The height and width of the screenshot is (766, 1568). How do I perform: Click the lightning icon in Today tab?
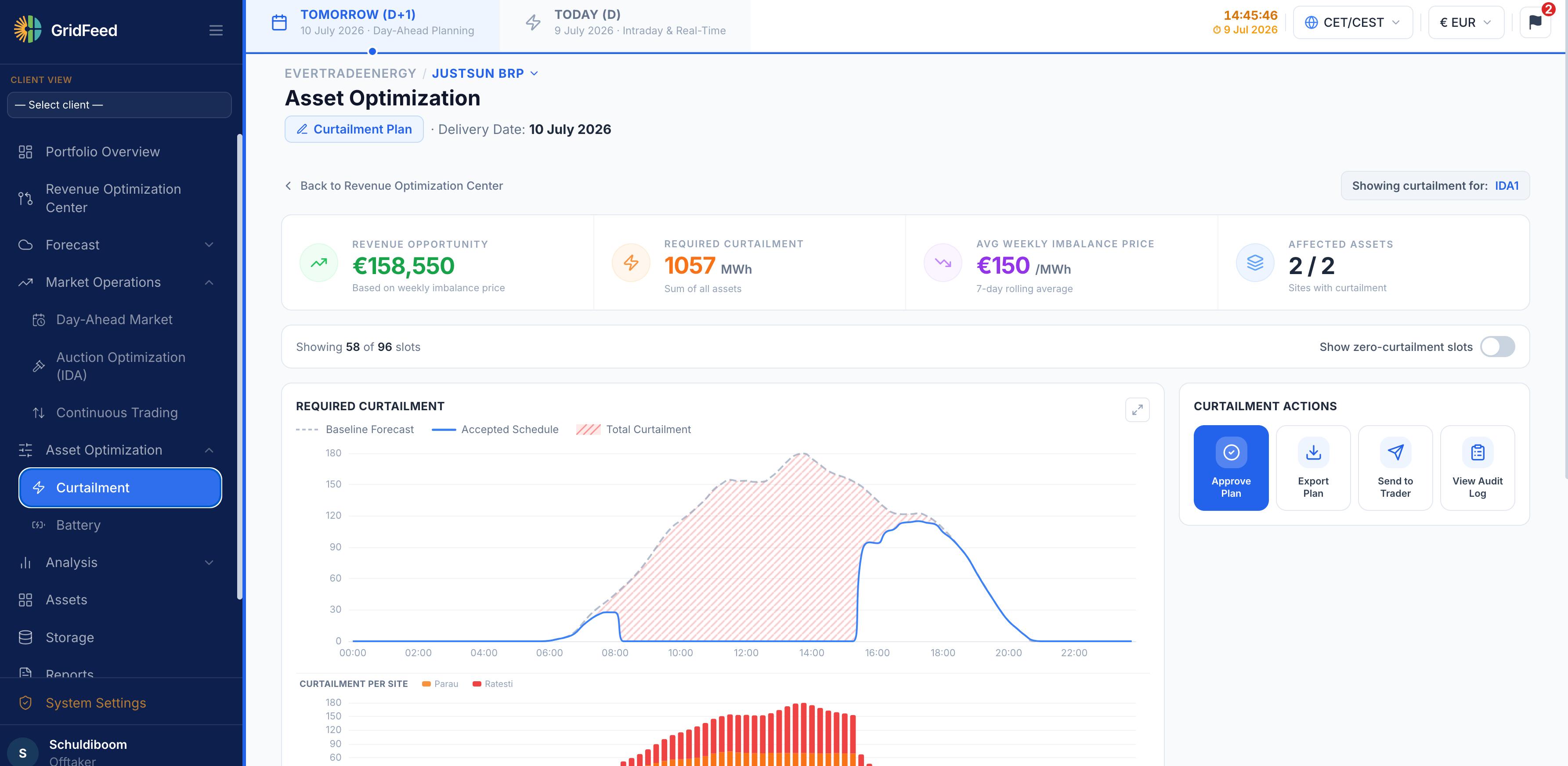533,22
